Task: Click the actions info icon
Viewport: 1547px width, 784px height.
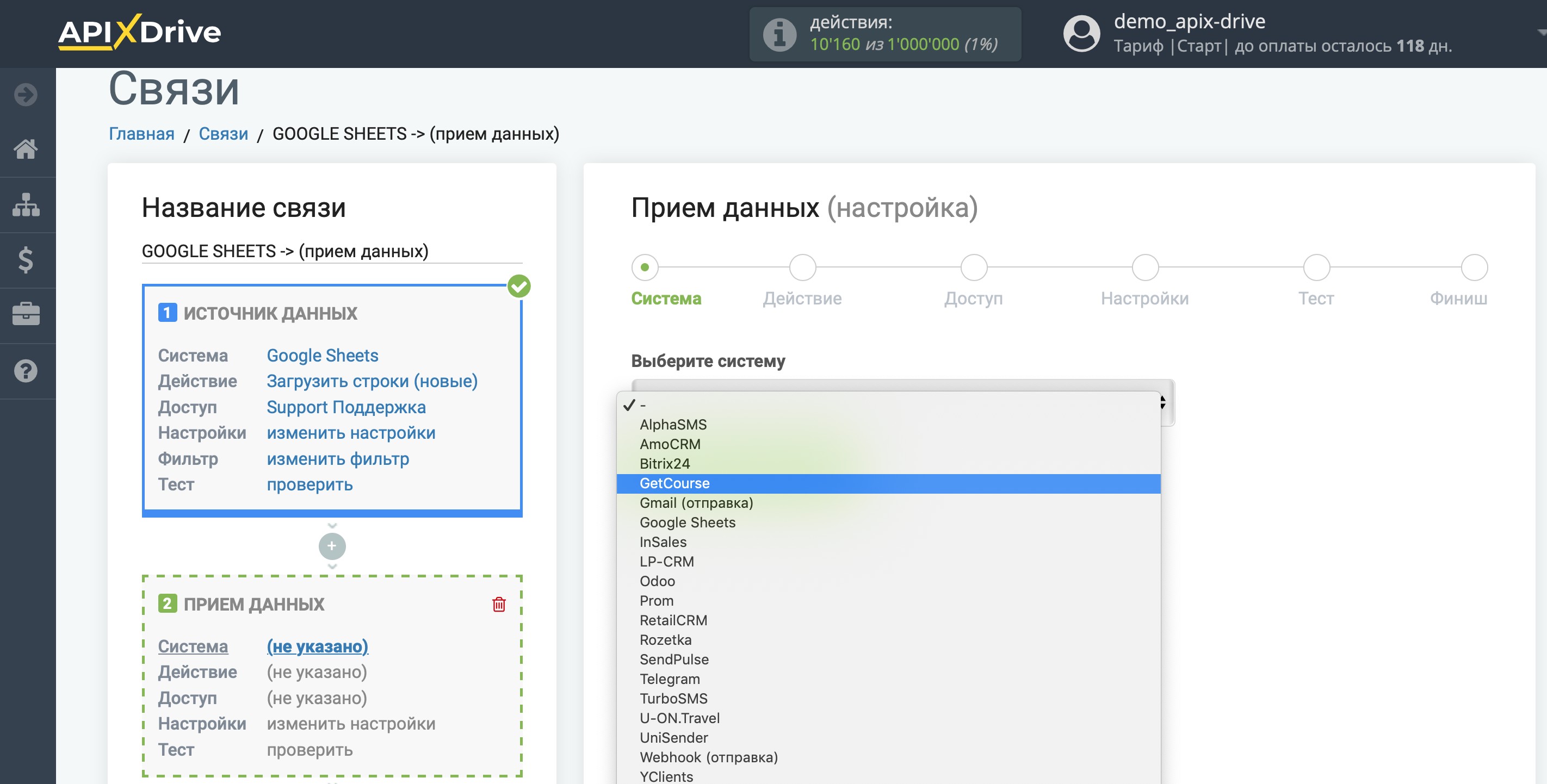Action: click(779, 34)
